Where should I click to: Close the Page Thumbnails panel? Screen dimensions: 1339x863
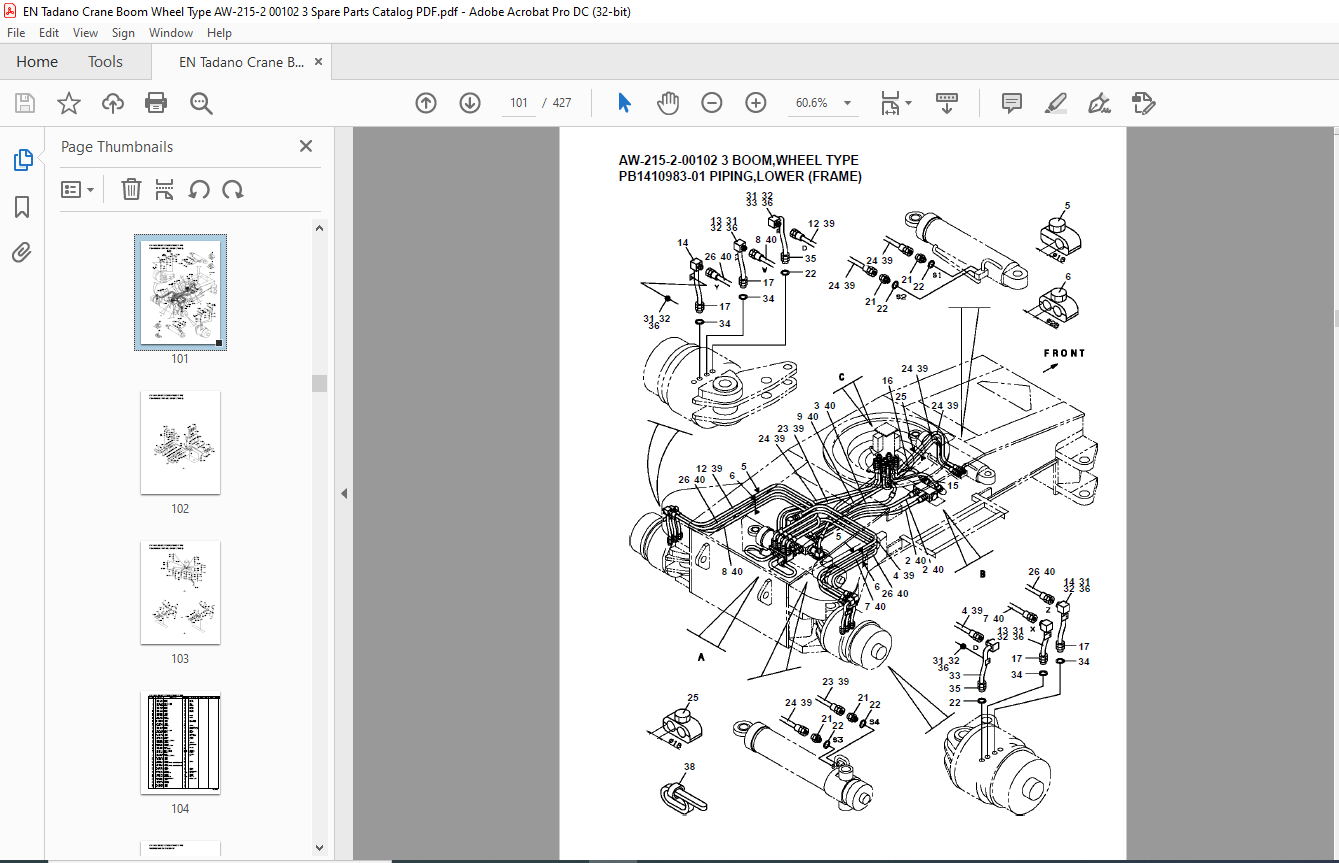[x=306, y=146]
